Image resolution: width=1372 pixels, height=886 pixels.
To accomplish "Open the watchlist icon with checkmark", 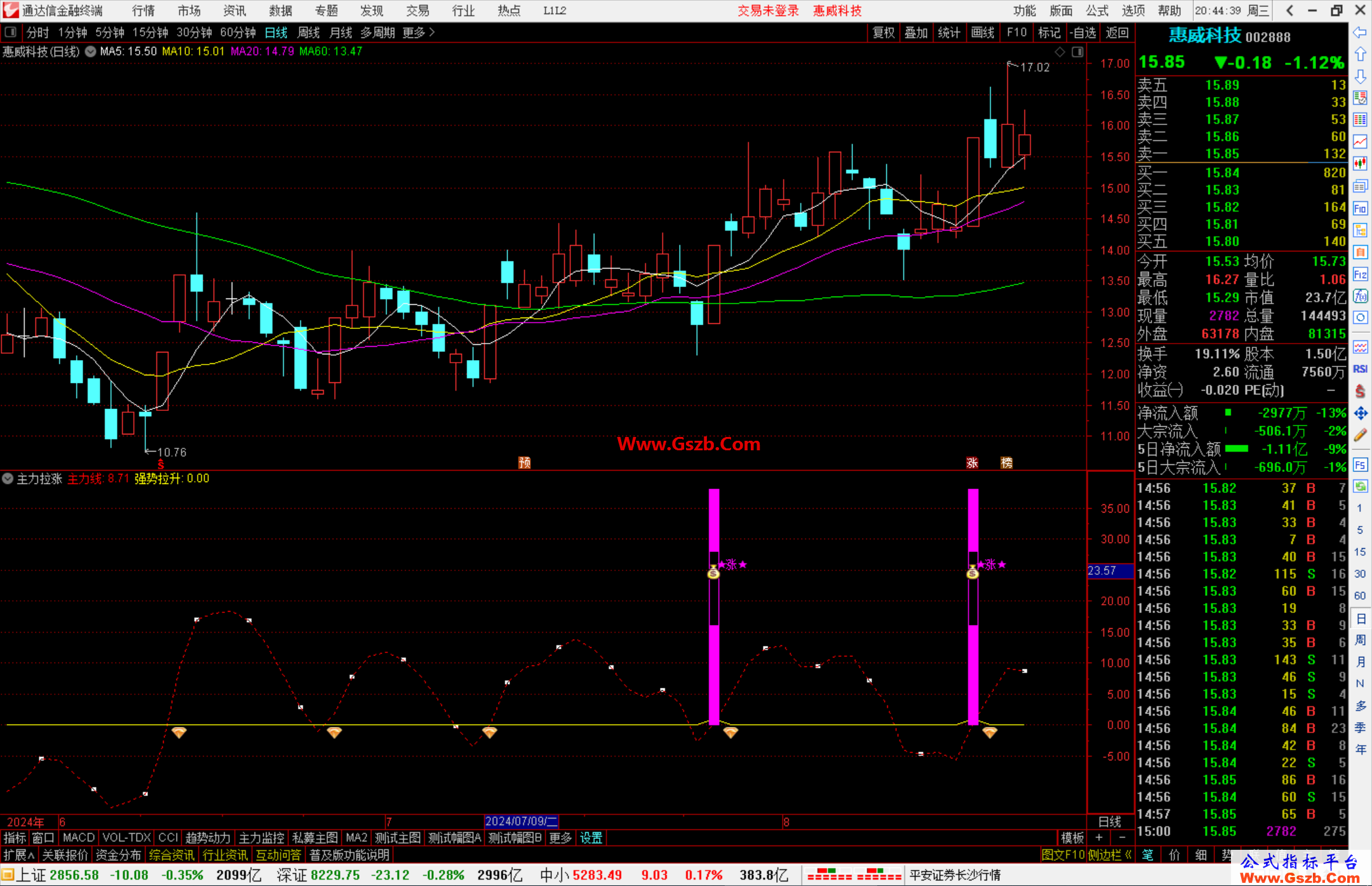I will tap(1360, 98).
